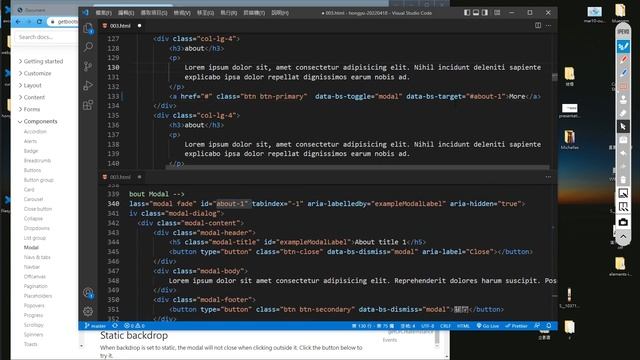Image resolution: width=640 pixels, height=360 pixels.
Task: Open the Customize Layout icon in title bar
Action: (x=497, y=13)
